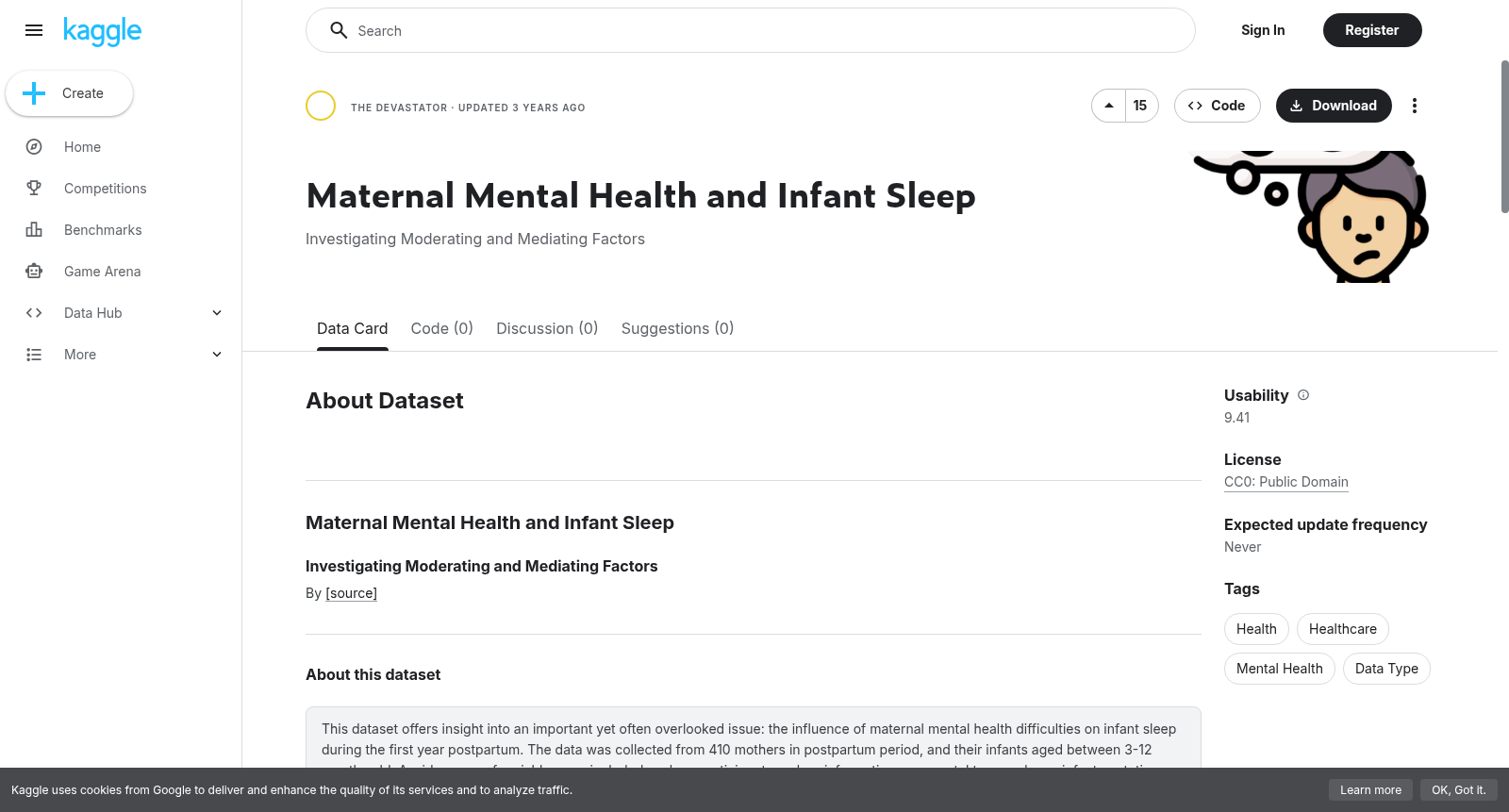This screenshot has height=812, width=1509.
Task: Expand the More sidebar section
Action: (x=217, y=355)
